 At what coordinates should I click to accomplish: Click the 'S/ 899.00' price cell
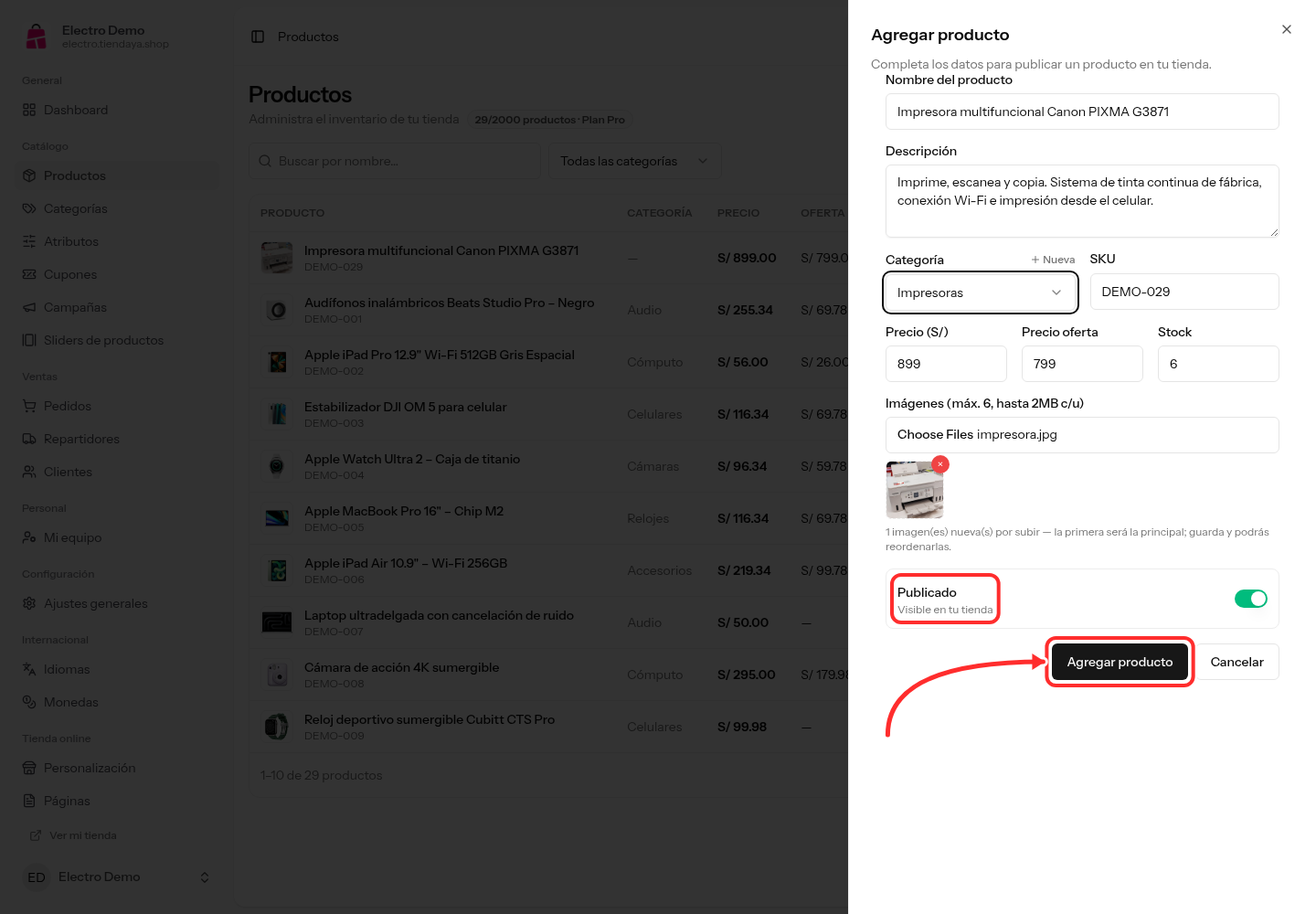[x=747, y=258]
